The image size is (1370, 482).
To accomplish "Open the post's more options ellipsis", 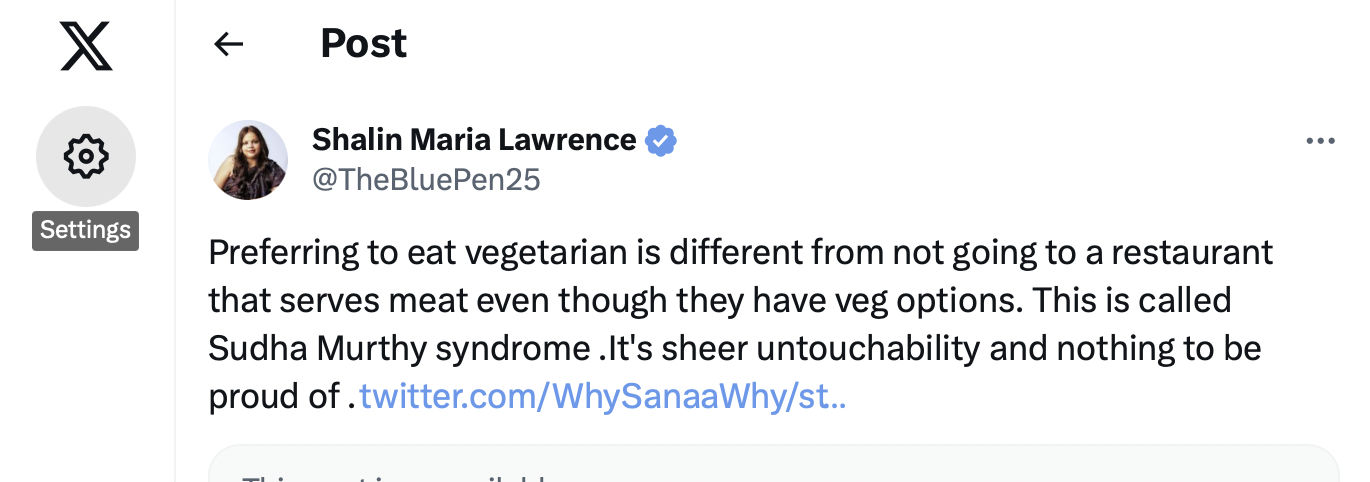I will pos(1321,142).
